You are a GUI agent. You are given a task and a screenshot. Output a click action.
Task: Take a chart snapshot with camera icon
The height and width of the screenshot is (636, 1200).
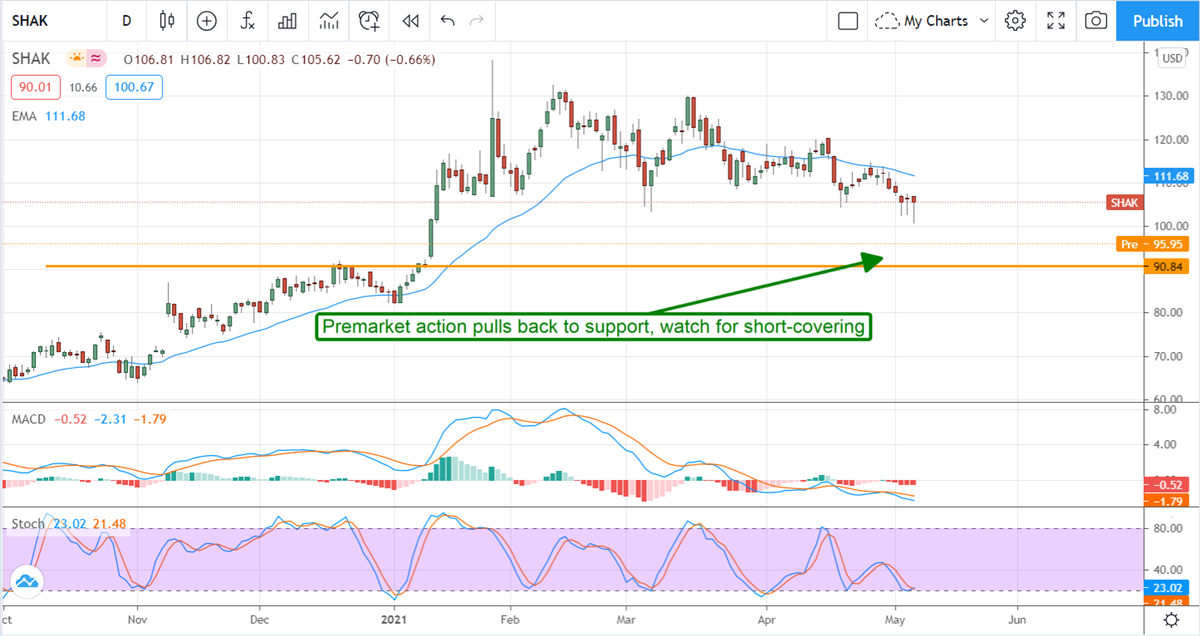pos(1096,20)
